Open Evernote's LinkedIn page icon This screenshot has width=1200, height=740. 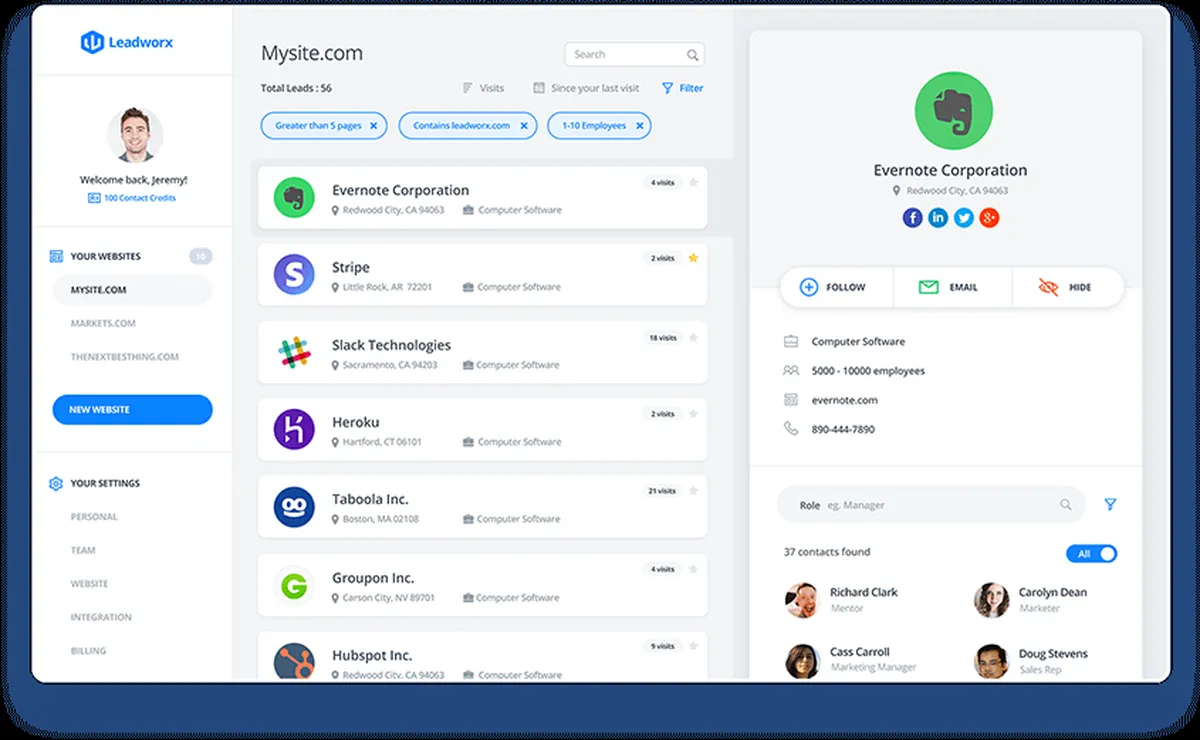938,217
